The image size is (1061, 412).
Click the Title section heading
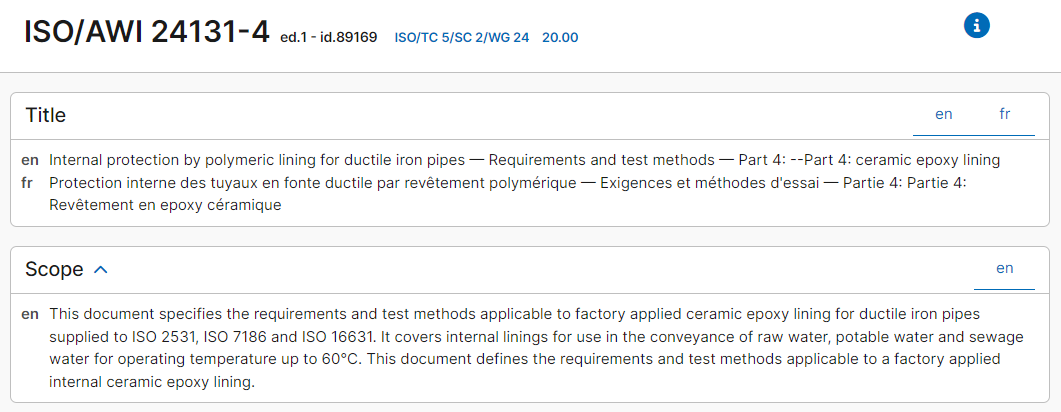pos(45,115)
